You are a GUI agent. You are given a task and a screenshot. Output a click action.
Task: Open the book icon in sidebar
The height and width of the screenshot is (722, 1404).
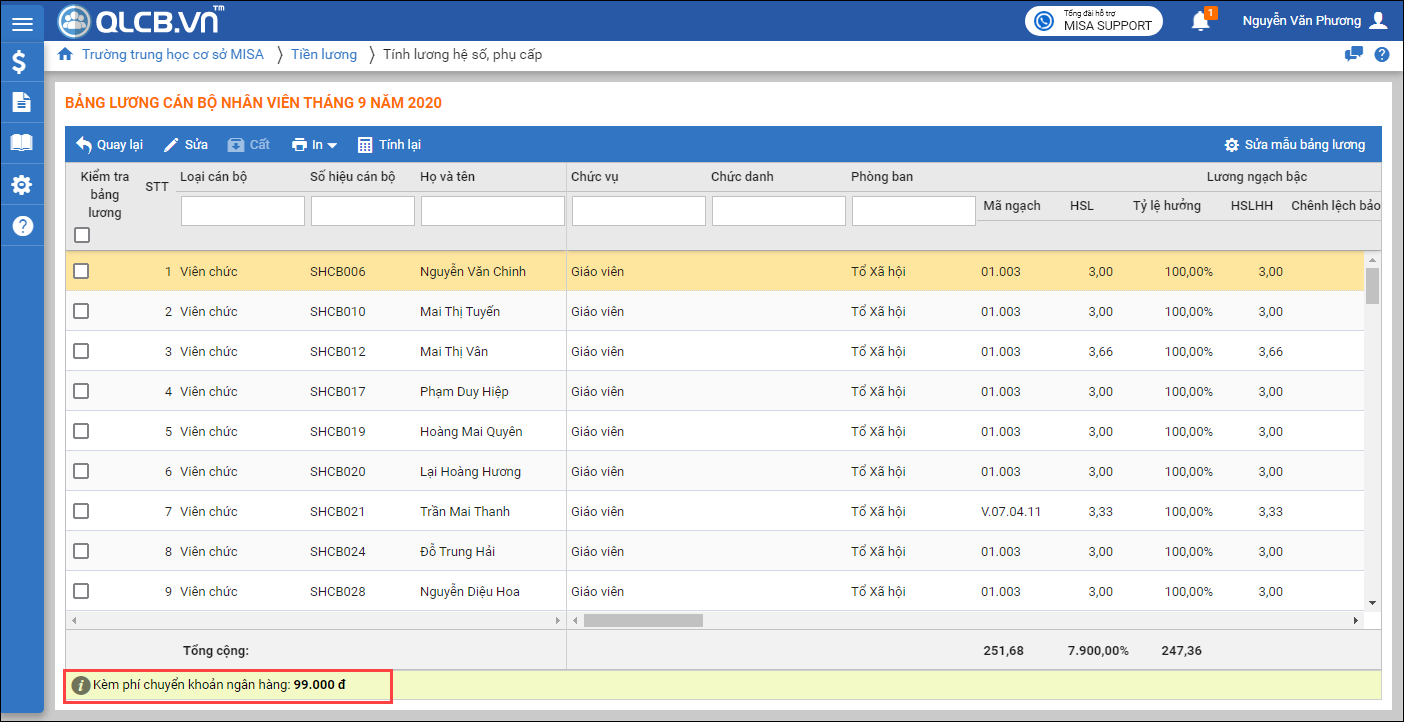[x=21, y=143]
